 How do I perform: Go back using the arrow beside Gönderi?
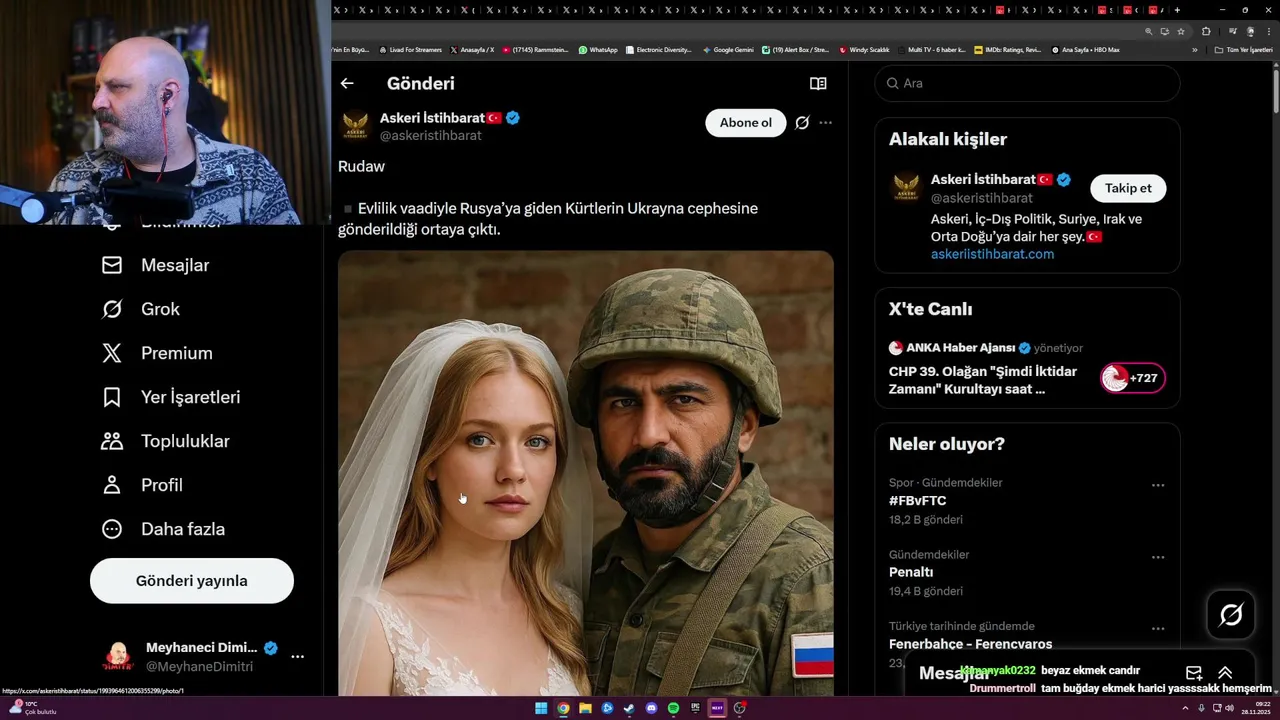click(x=347, y=83)
